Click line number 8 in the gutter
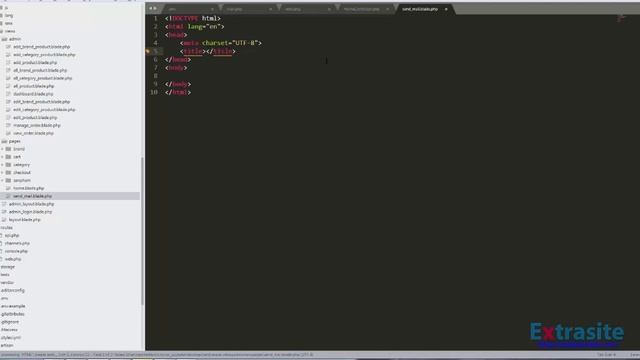The width and height of the screenshot is (640, 360). 156,76
